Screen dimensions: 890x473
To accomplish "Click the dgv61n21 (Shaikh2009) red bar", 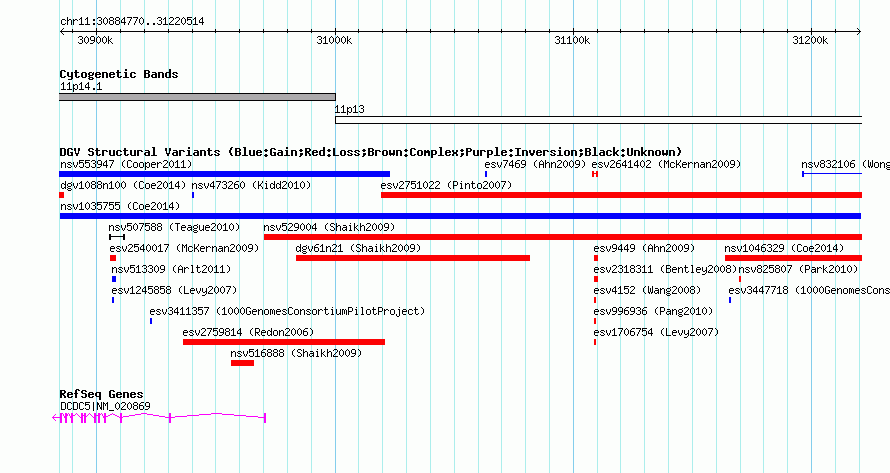I will click(x=413, y=258).
